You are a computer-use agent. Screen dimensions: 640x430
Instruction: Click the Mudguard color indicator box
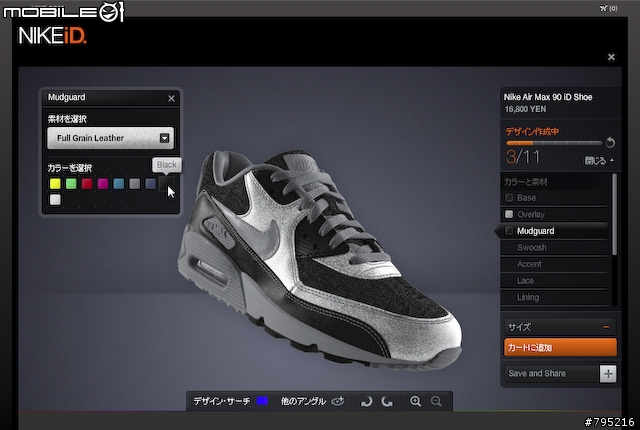(x=509, y=231)
